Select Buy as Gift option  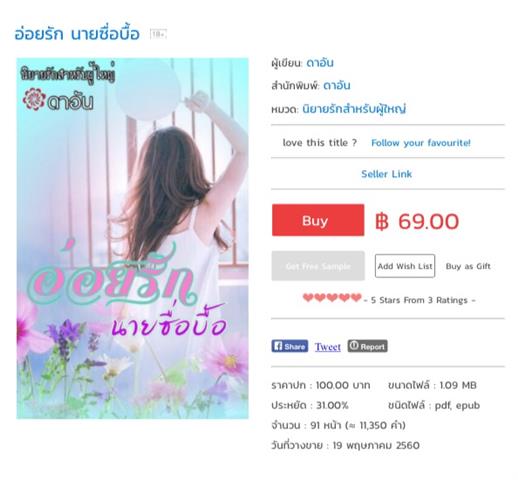click(468, 266)
